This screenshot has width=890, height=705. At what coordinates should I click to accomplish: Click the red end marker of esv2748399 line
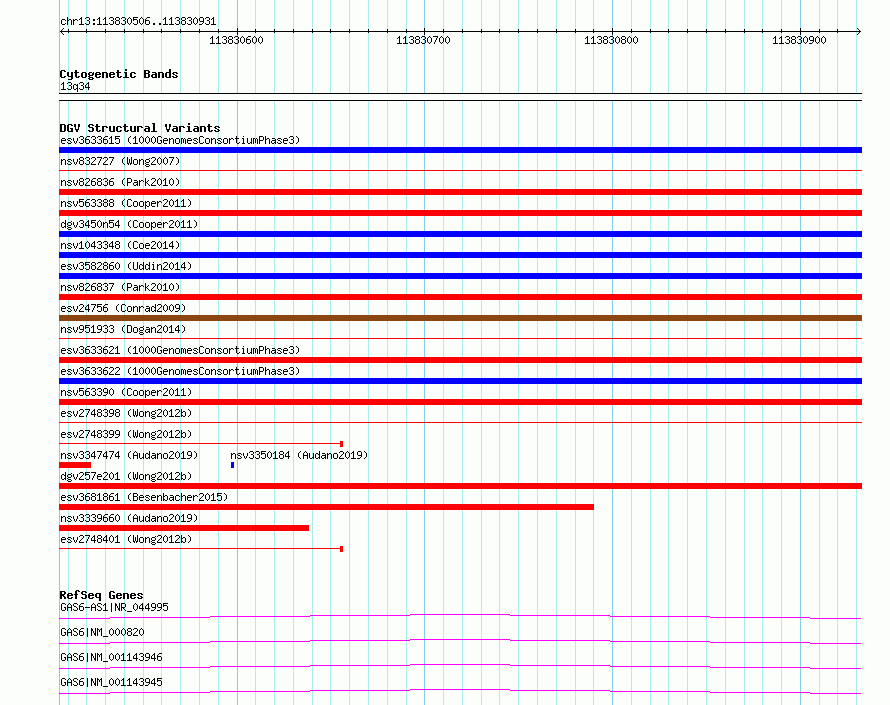click(x=341, y=444)
